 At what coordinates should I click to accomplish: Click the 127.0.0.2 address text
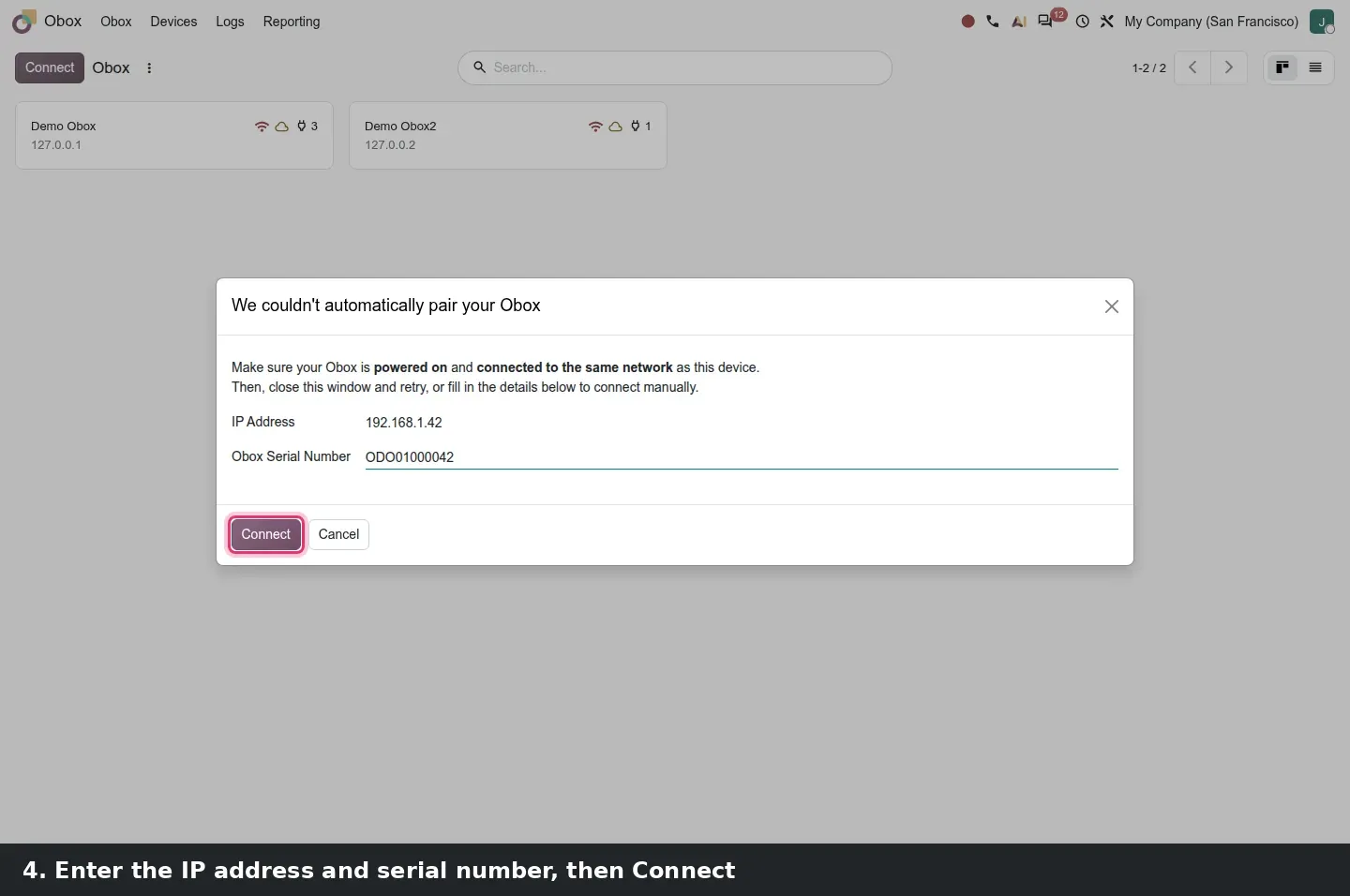pyautogui.click(x=390, y=145)
